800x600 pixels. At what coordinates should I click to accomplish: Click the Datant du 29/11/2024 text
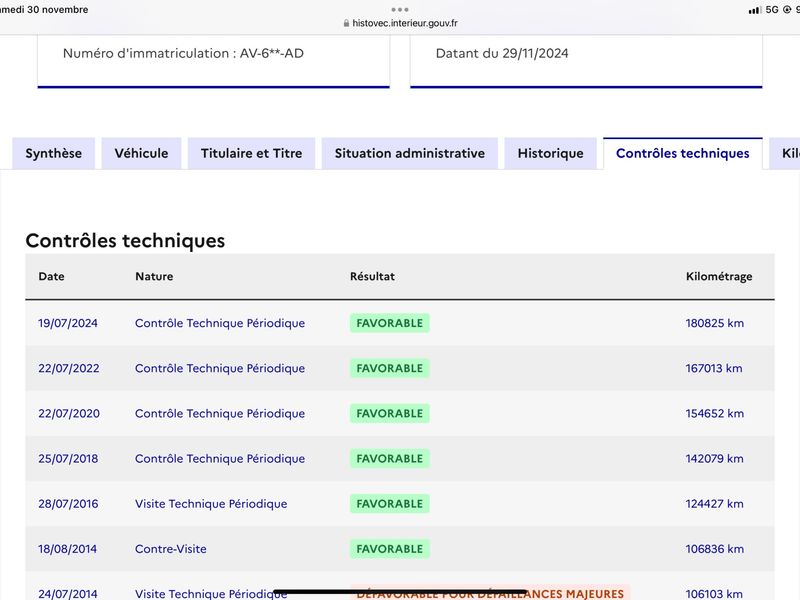pos(502,54)
